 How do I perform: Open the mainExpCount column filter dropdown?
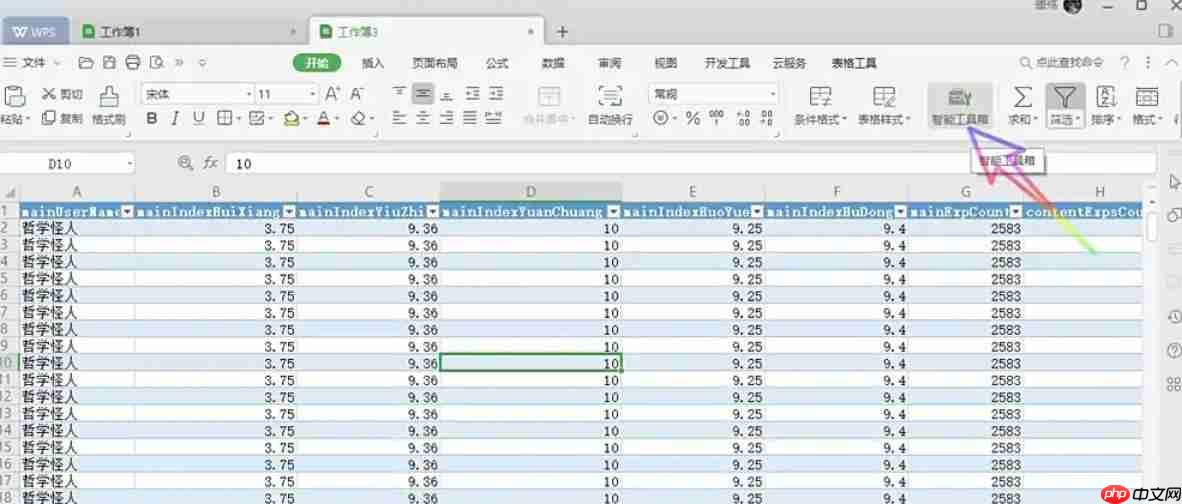point(1016,211)
